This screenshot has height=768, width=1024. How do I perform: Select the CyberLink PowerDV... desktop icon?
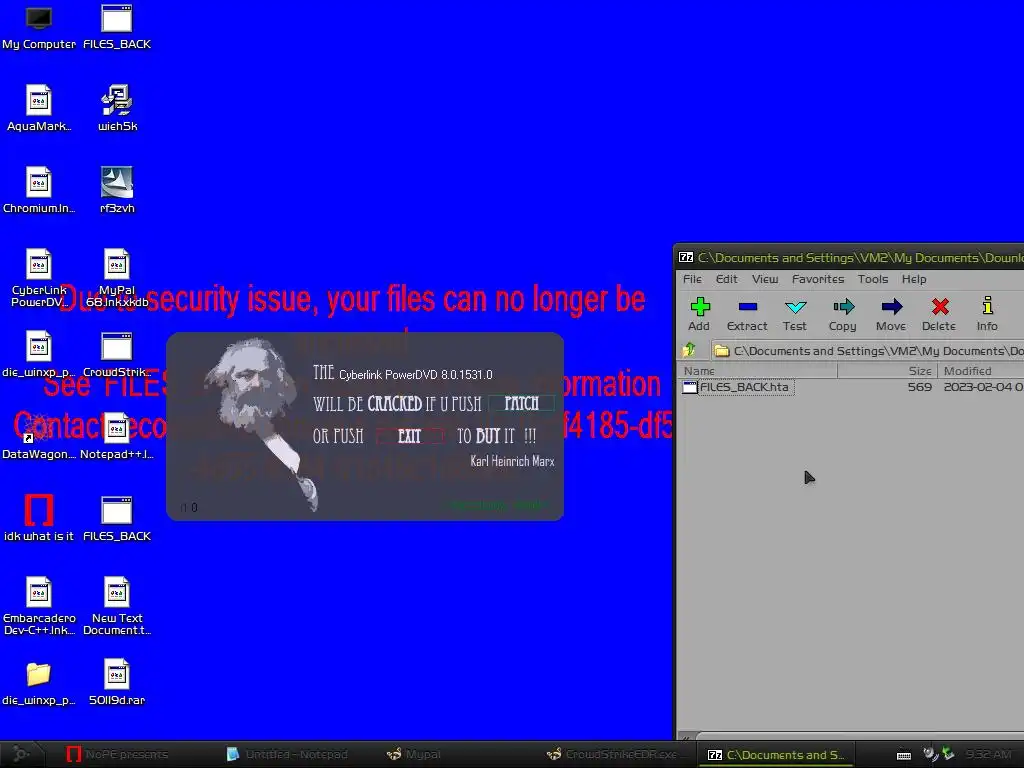point(39,278)
